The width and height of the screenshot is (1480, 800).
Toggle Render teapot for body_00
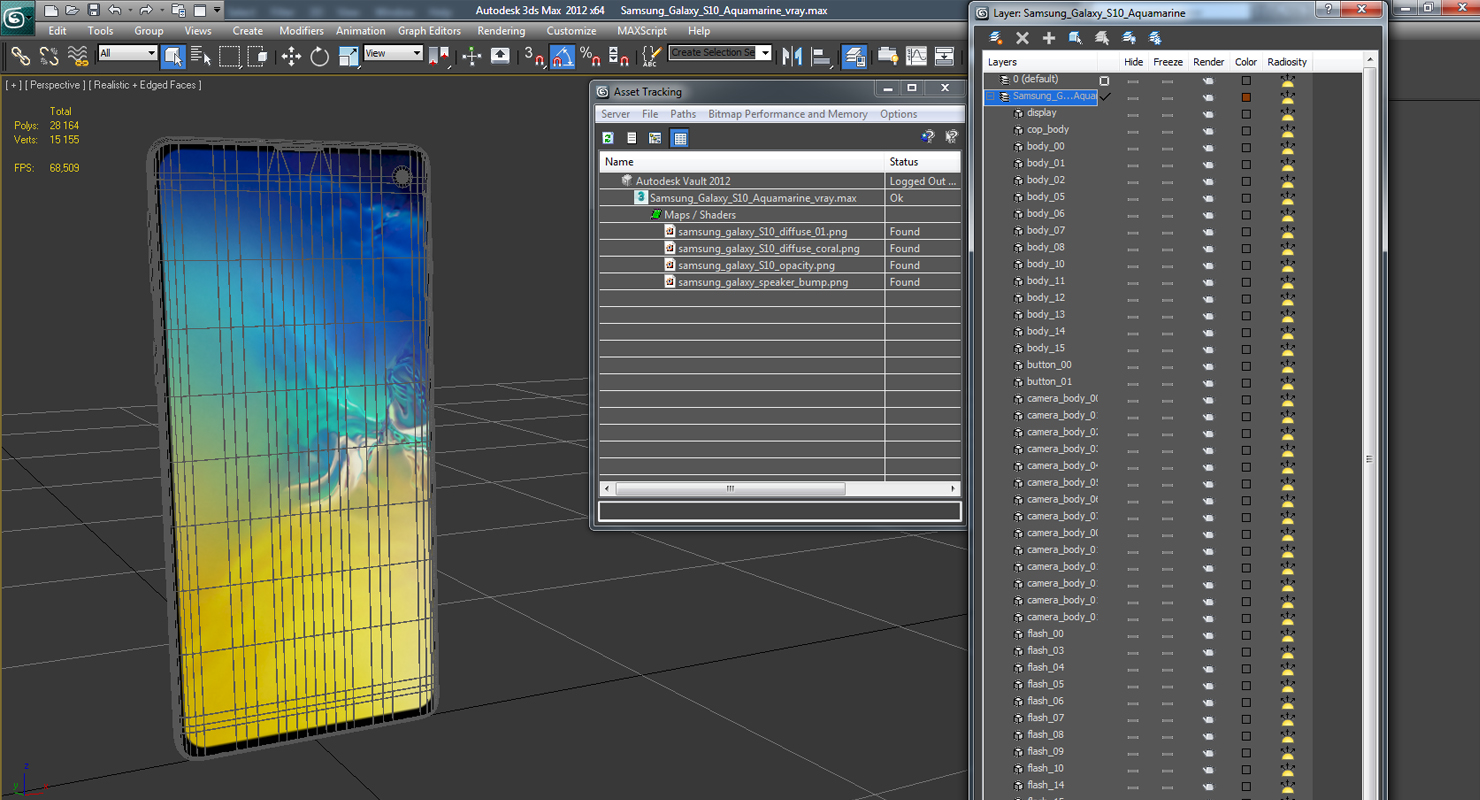click(1208, 148)
